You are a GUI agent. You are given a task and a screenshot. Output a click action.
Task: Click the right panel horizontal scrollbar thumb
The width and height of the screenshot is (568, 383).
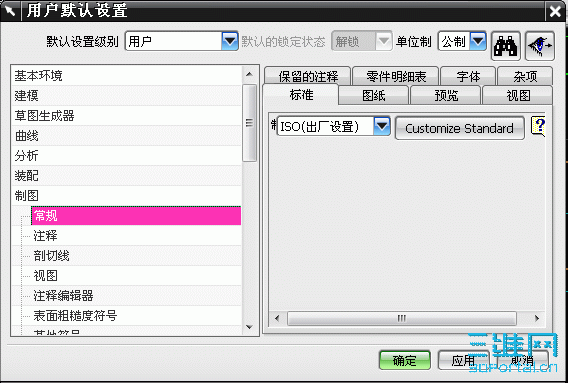pos(402,319)
